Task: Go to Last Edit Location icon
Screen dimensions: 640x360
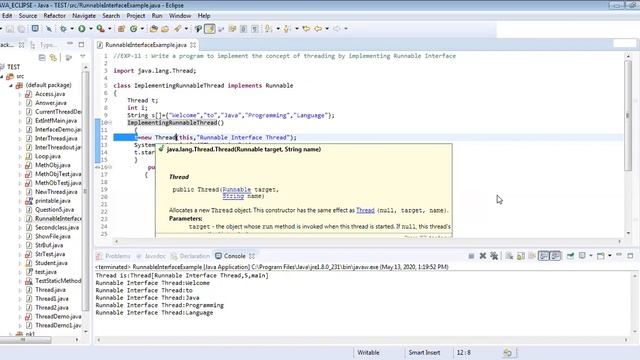Action: (x=306, y=29)
